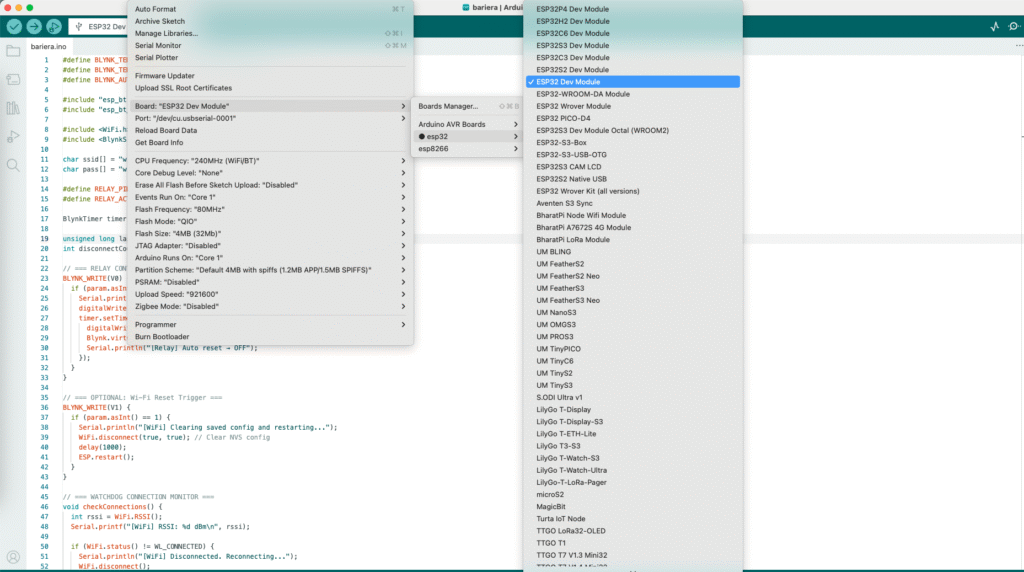
Task: Expand Flash Size 4MB submenu
Action: pos(270,234)
